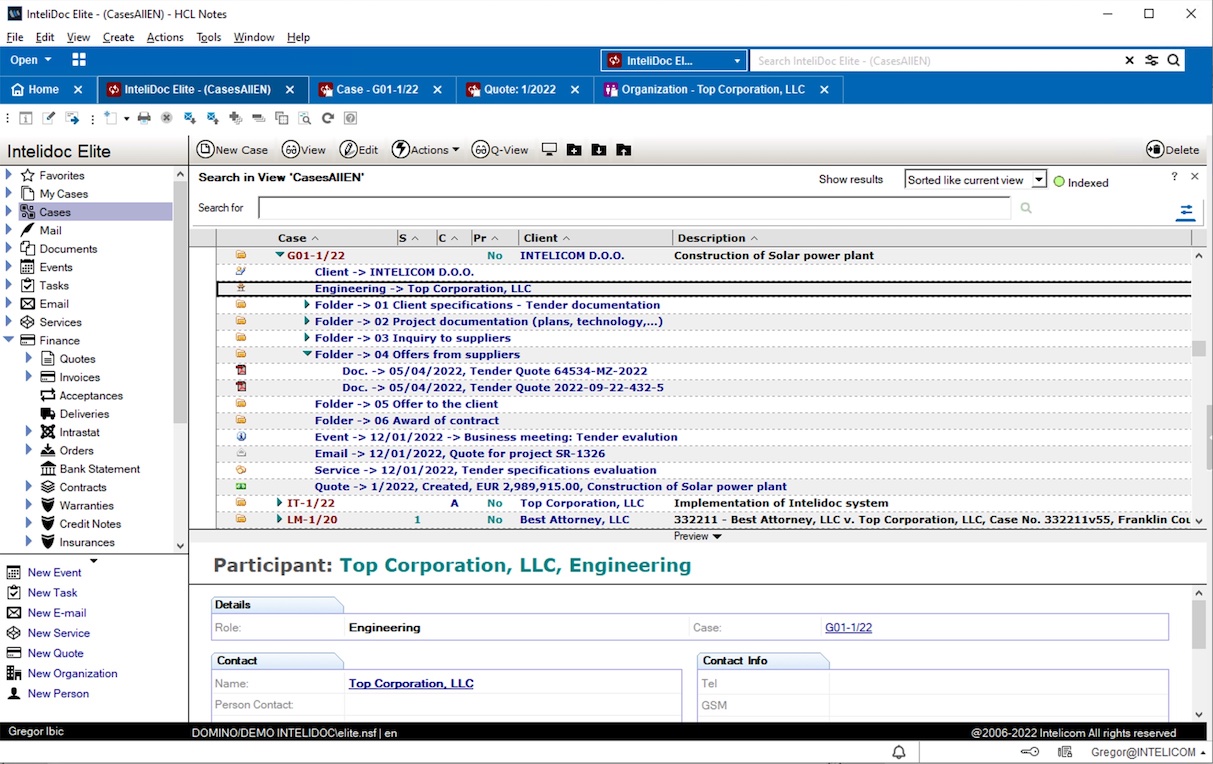Click the Q-View button
The height and width of the screenshot is (764, 1213).
click(x=500, y=150)
